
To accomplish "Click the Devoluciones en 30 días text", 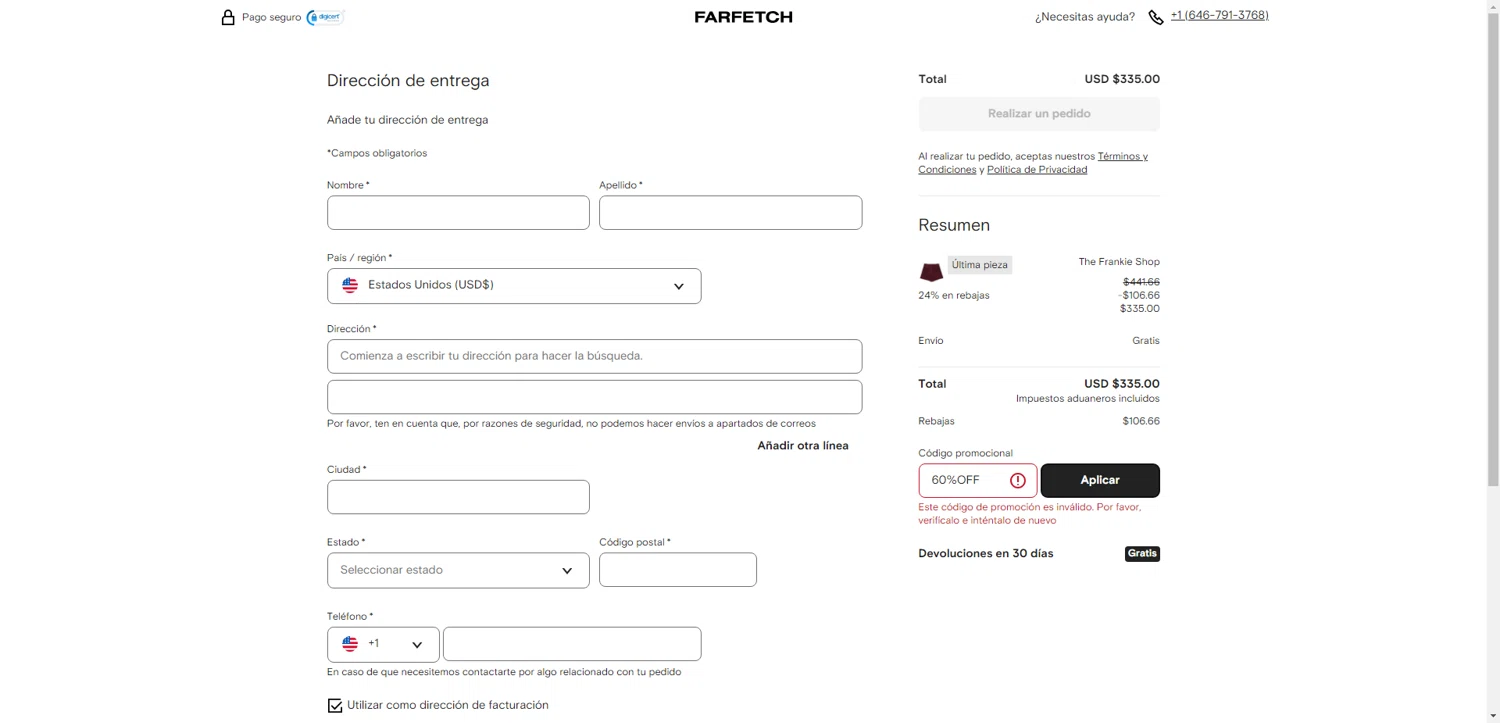I will [x=986, y=553].
